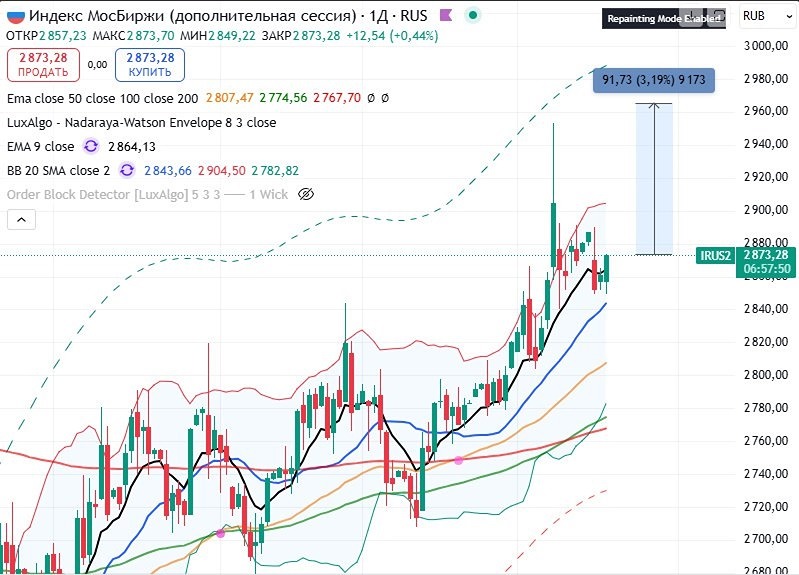799x575 pixels.
Task: Click the IRUS2 price label on the price axis
Action: tap(715, 255)
